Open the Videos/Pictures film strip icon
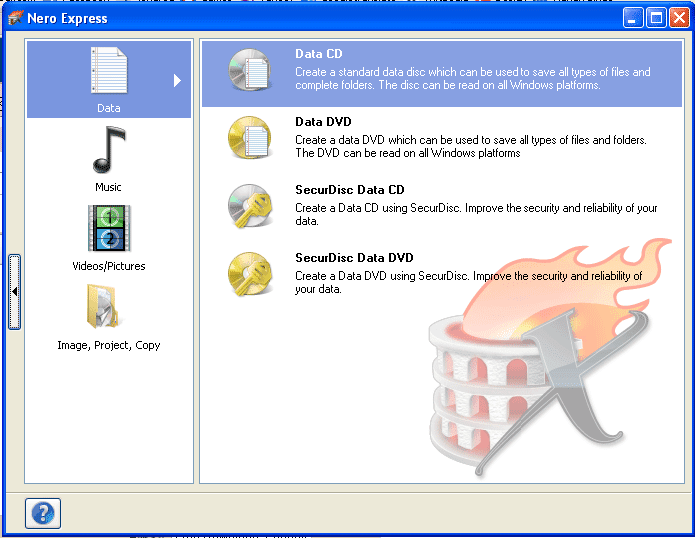 pyautogui.click(x=109, y=228)
